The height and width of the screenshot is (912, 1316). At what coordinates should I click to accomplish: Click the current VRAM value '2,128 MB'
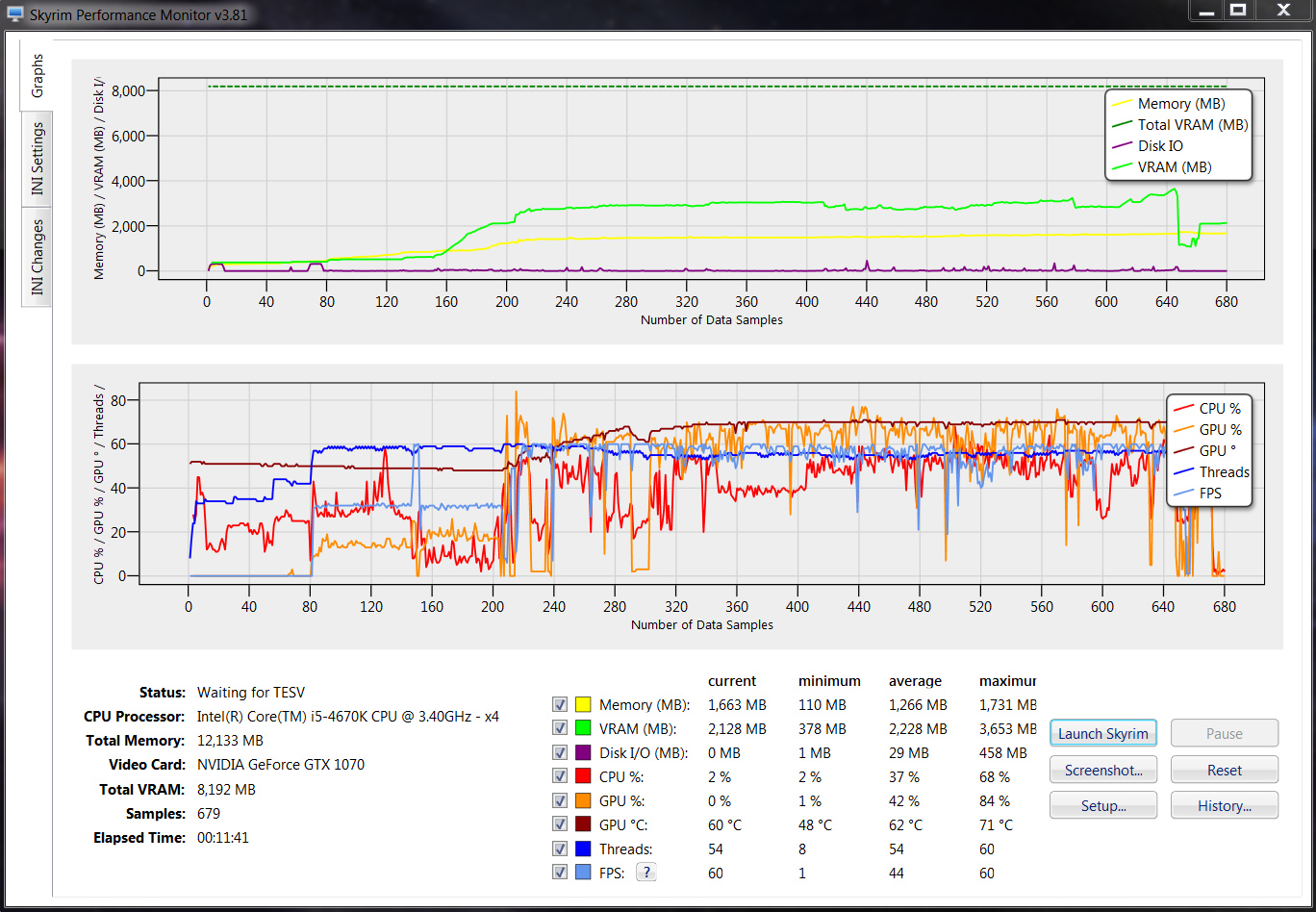point(737,729)
